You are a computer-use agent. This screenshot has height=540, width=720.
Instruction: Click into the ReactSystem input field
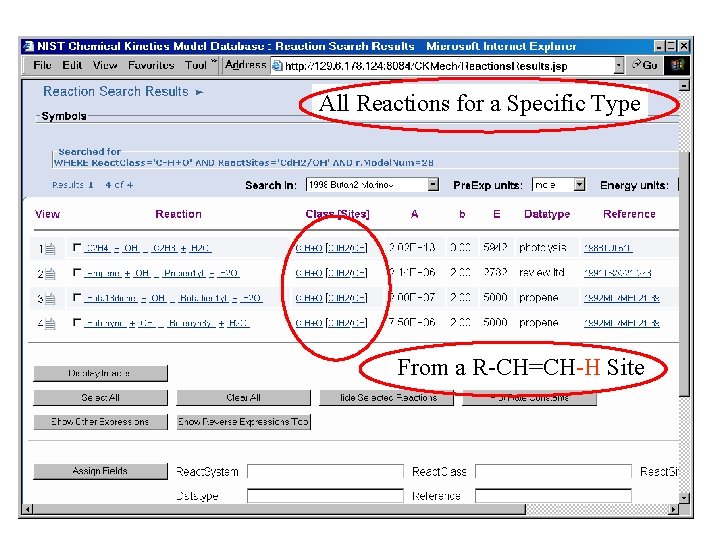(326, 471)
